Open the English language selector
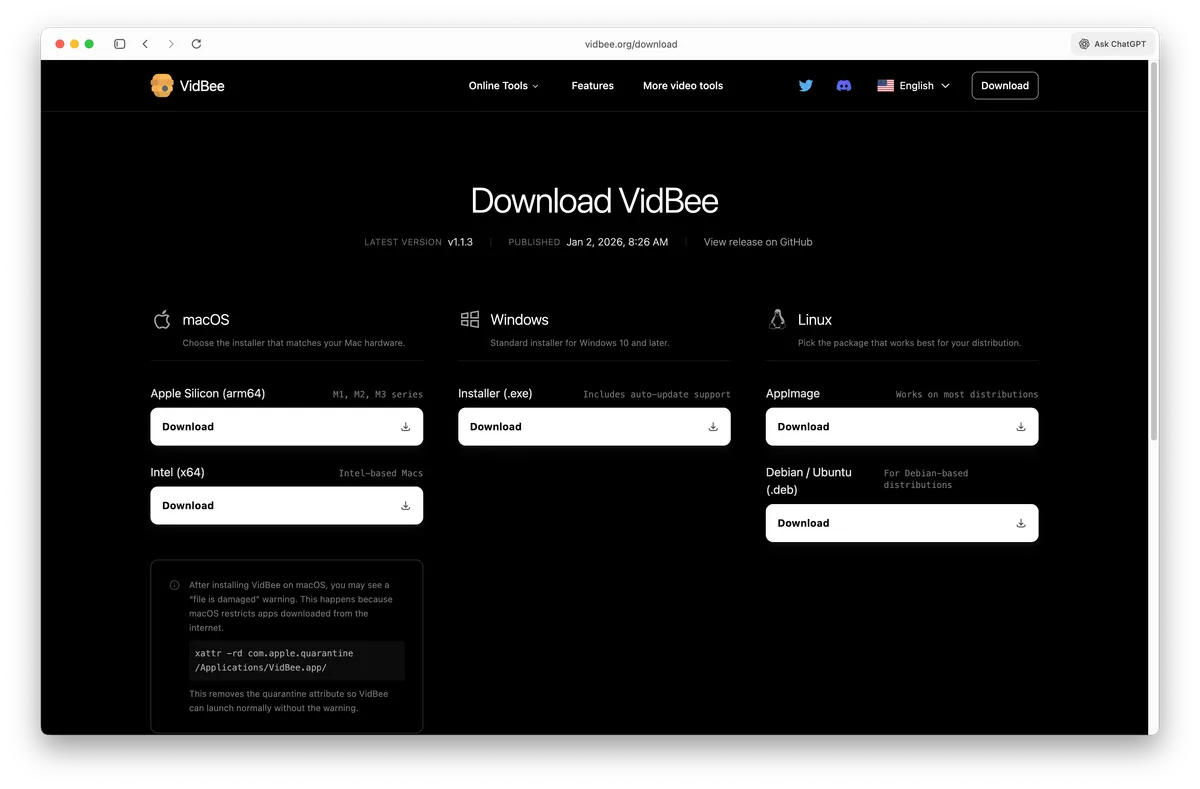Viewport: 1200px width, 789px height. [x=913, y=86]
